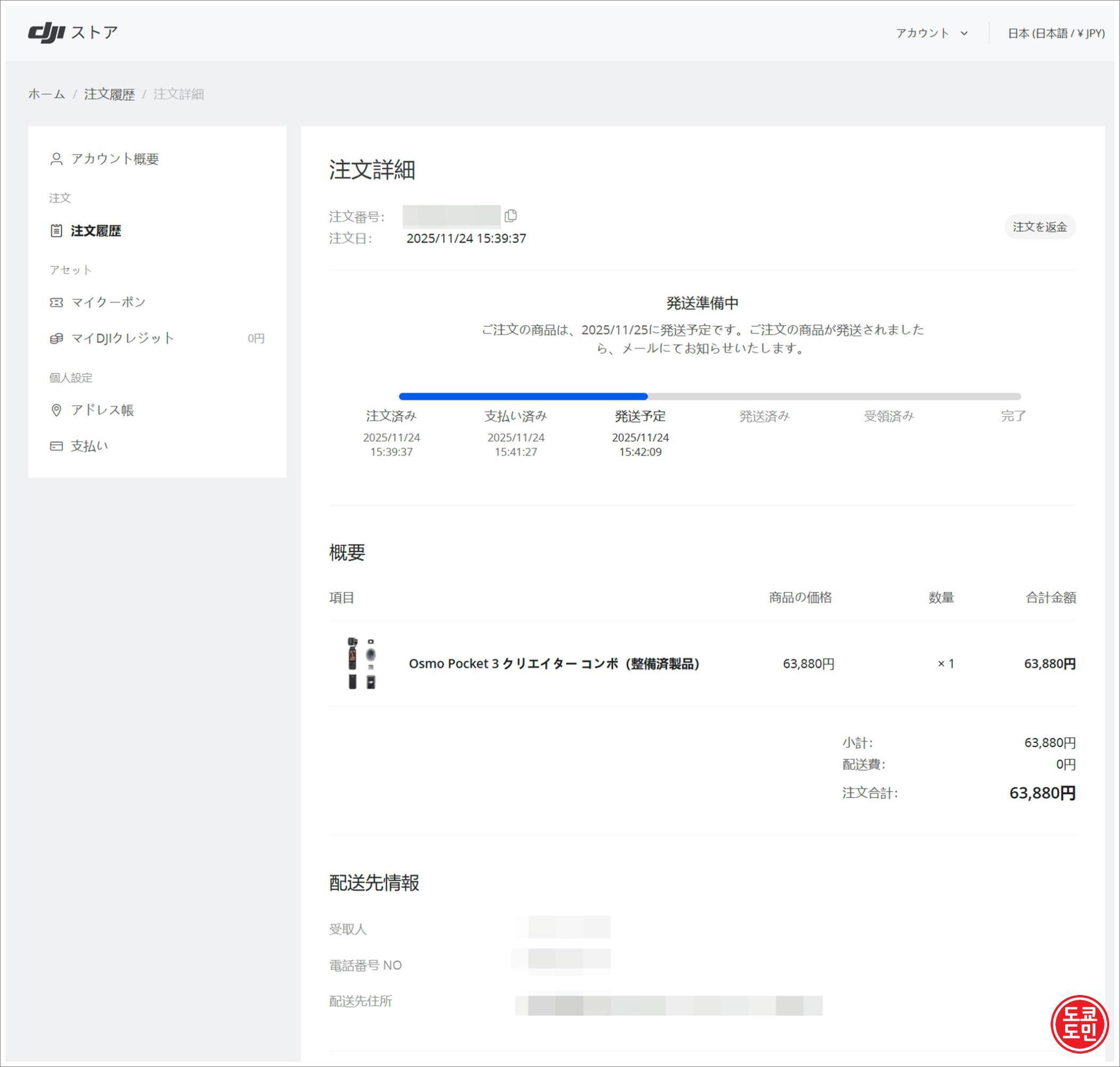The width and height of the screenshot is (1120, 1067).
Task: Click the 注文履歴 breadcrumb link
Action: tap(109, 94)
